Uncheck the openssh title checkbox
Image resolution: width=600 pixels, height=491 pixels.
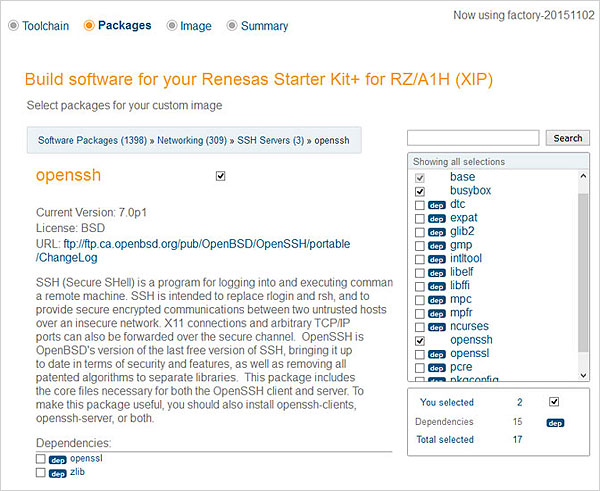220,176
